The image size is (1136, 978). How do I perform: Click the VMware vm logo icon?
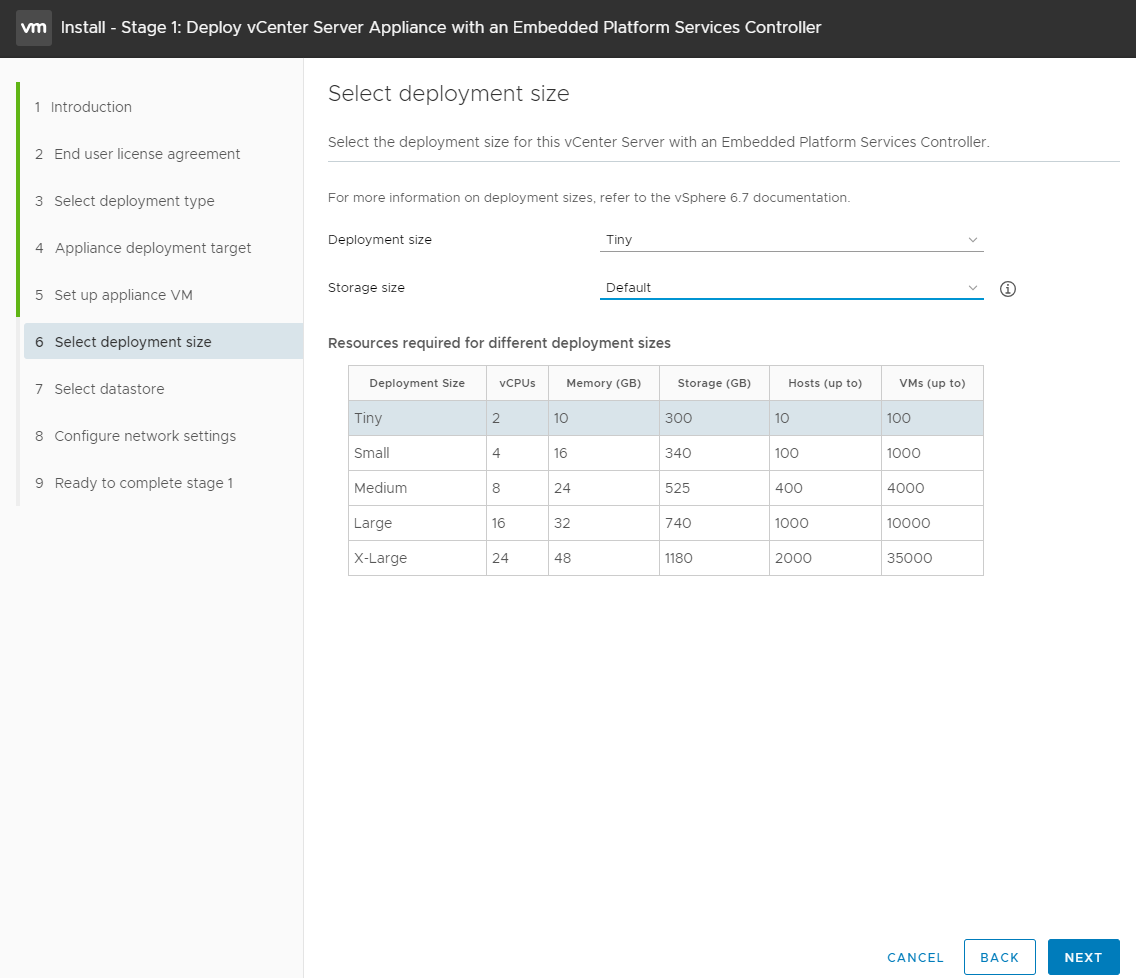tap(34, 28)
